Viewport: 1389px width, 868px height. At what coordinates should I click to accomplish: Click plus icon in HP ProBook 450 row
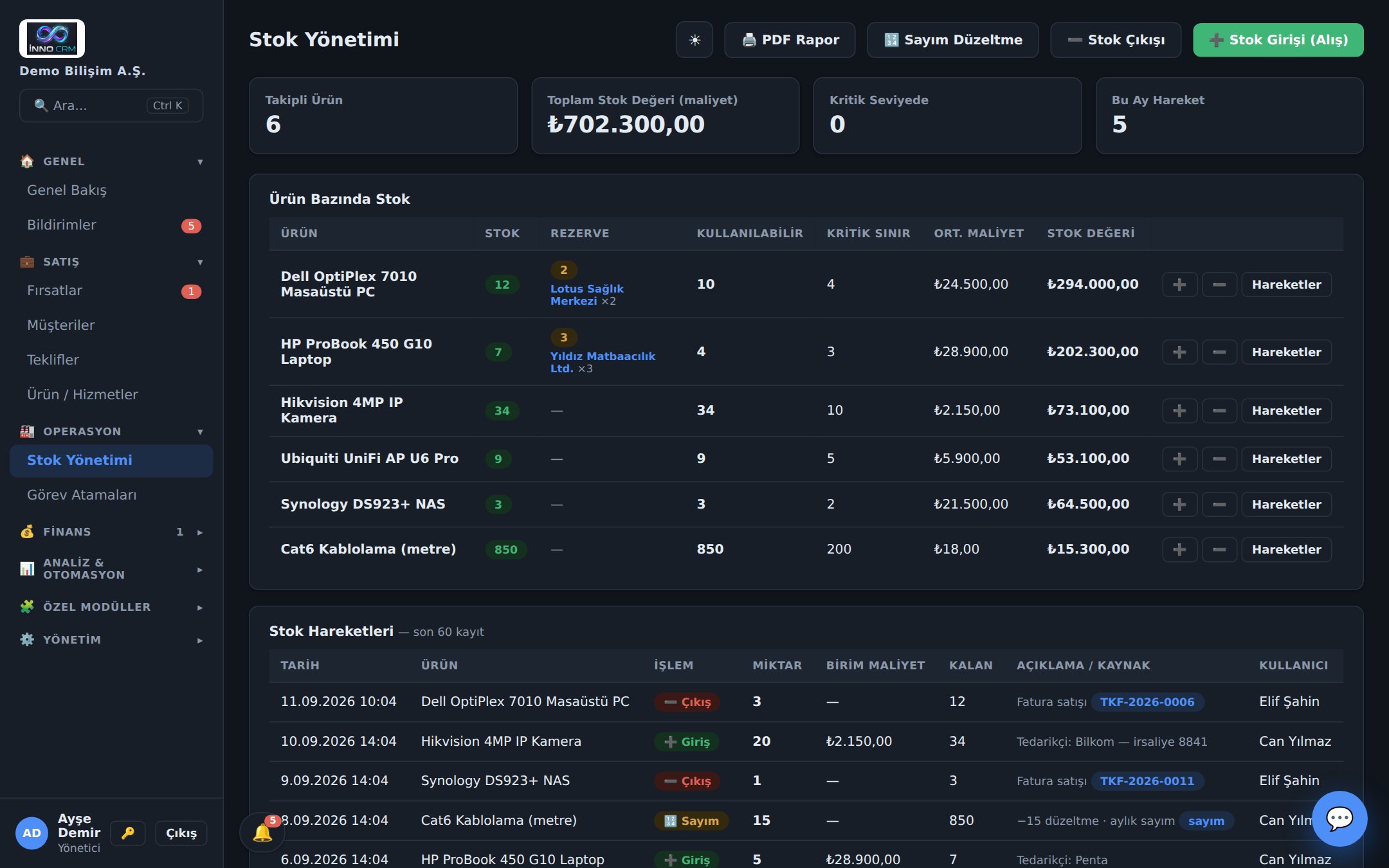point(1179,352)
